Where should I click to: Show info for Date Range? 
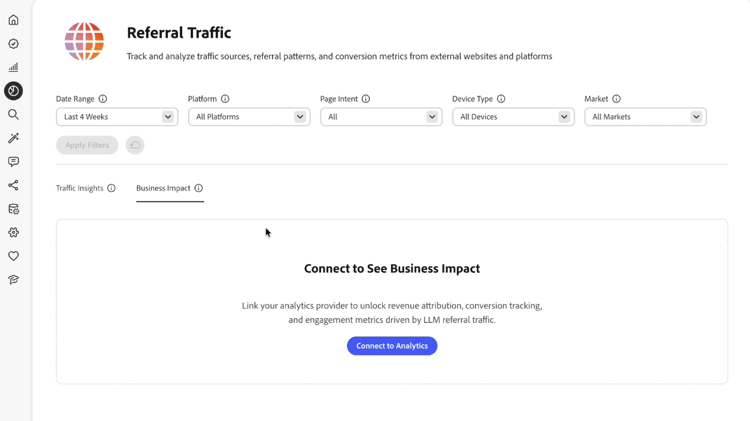103,99
